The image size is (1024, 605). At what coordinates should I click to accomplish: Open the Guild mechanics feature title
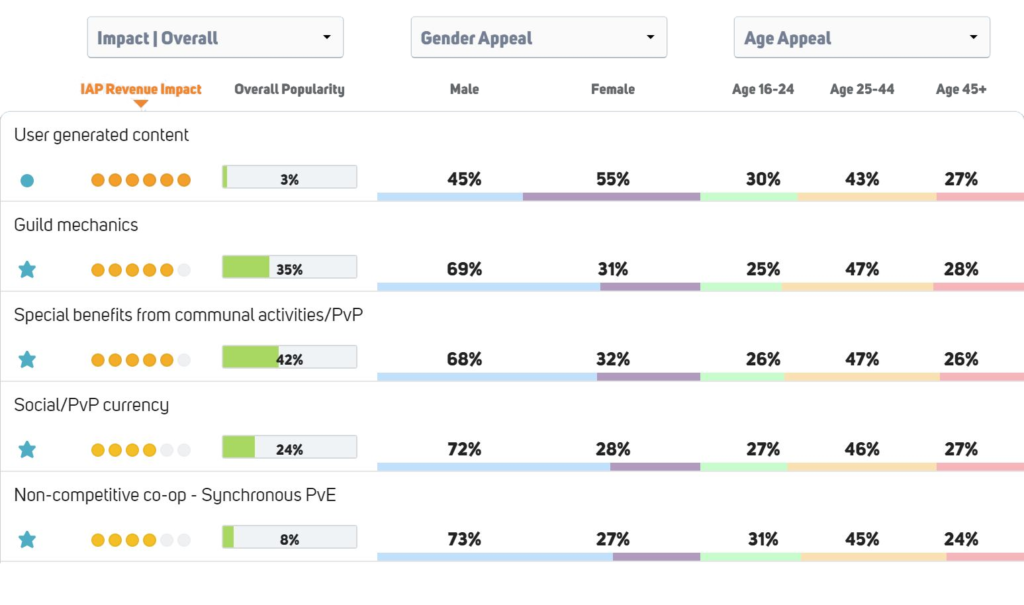[76, 225]
